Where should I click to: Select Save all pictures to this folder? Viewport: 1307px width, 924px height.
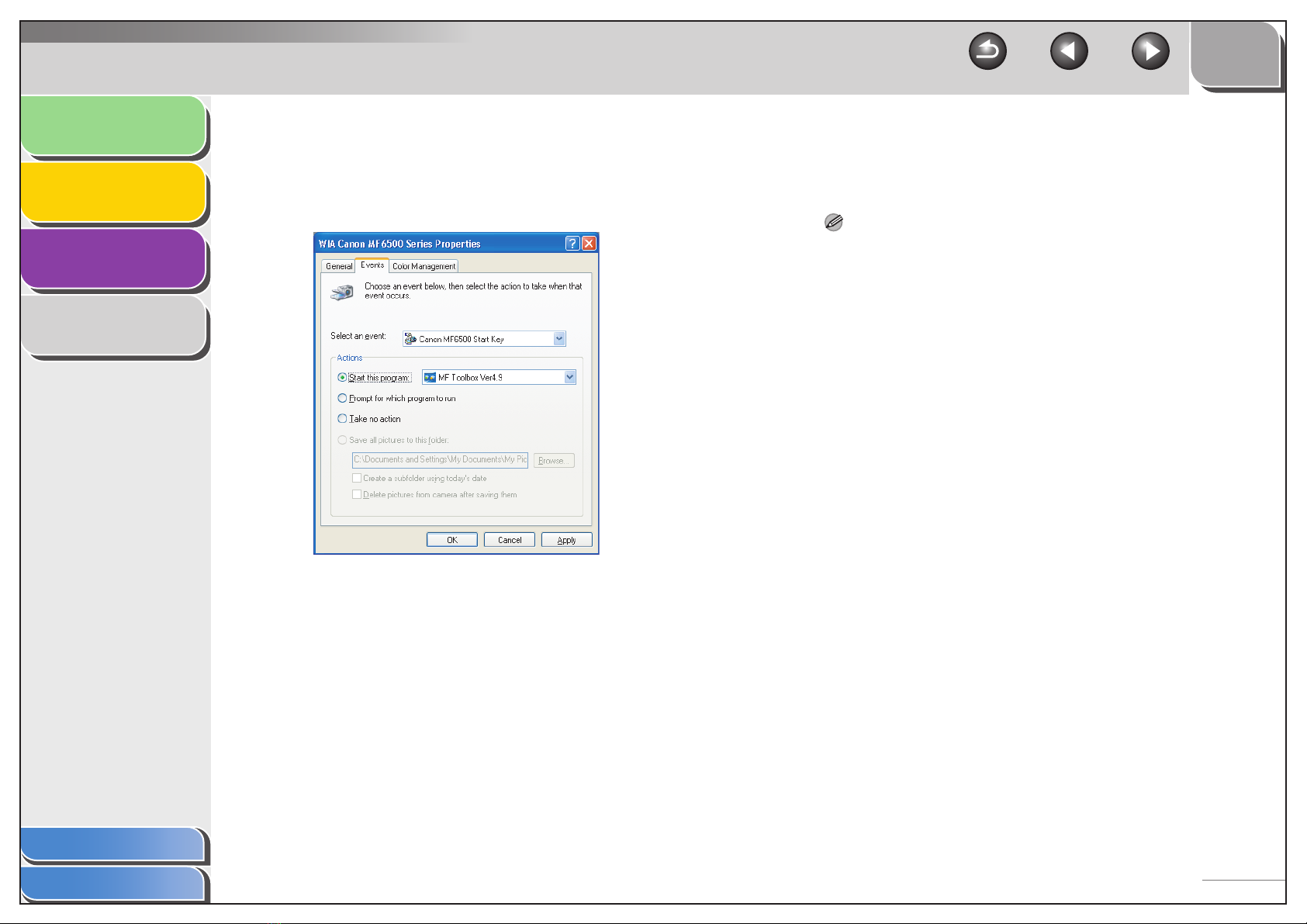coord(342,440)
